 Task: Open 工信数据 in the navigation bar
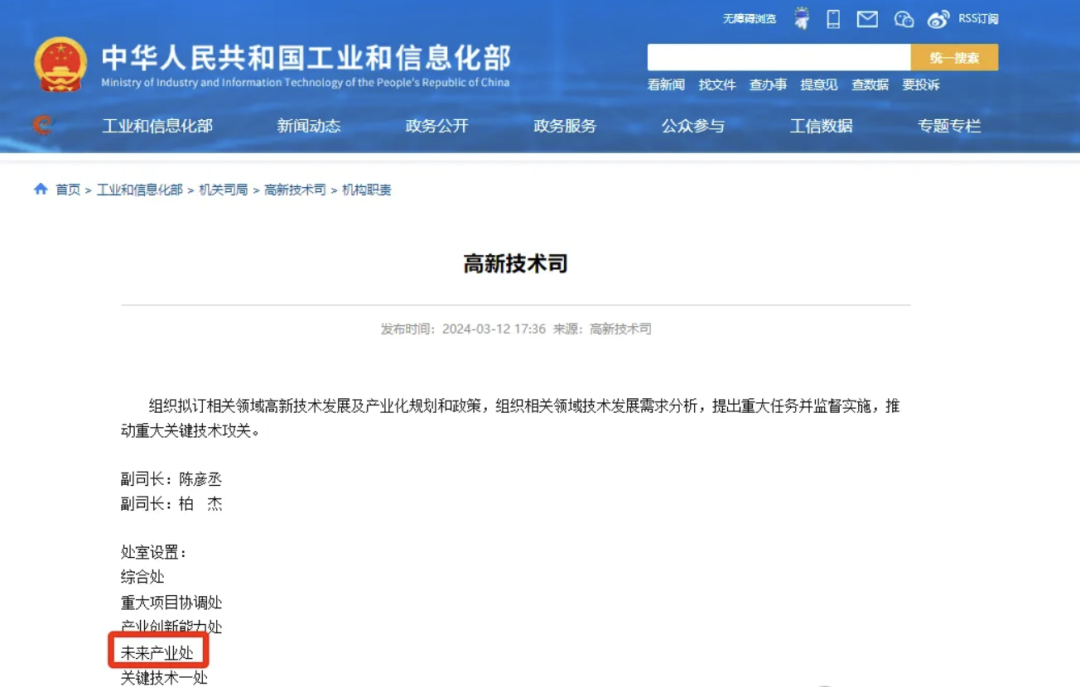[821, 126]
